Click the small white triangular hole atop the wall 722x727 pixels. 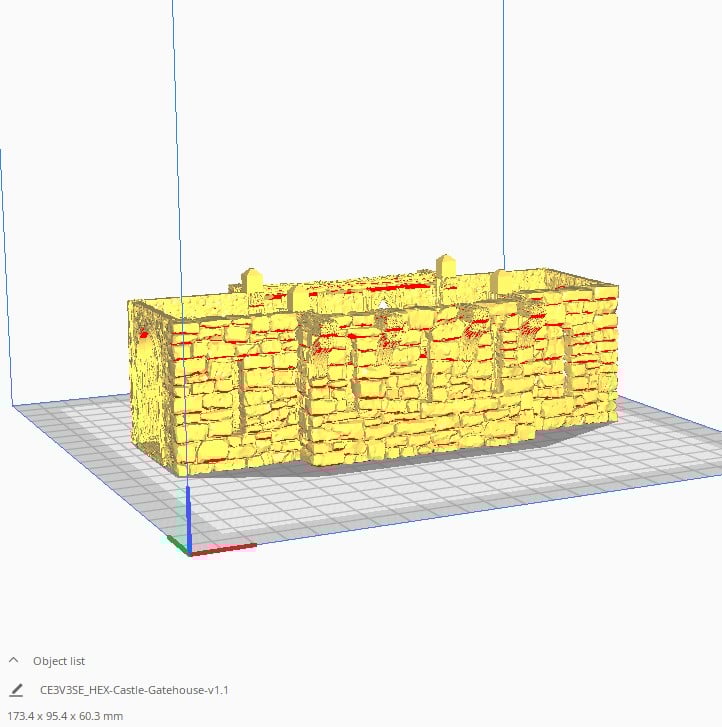click(384, 302)
